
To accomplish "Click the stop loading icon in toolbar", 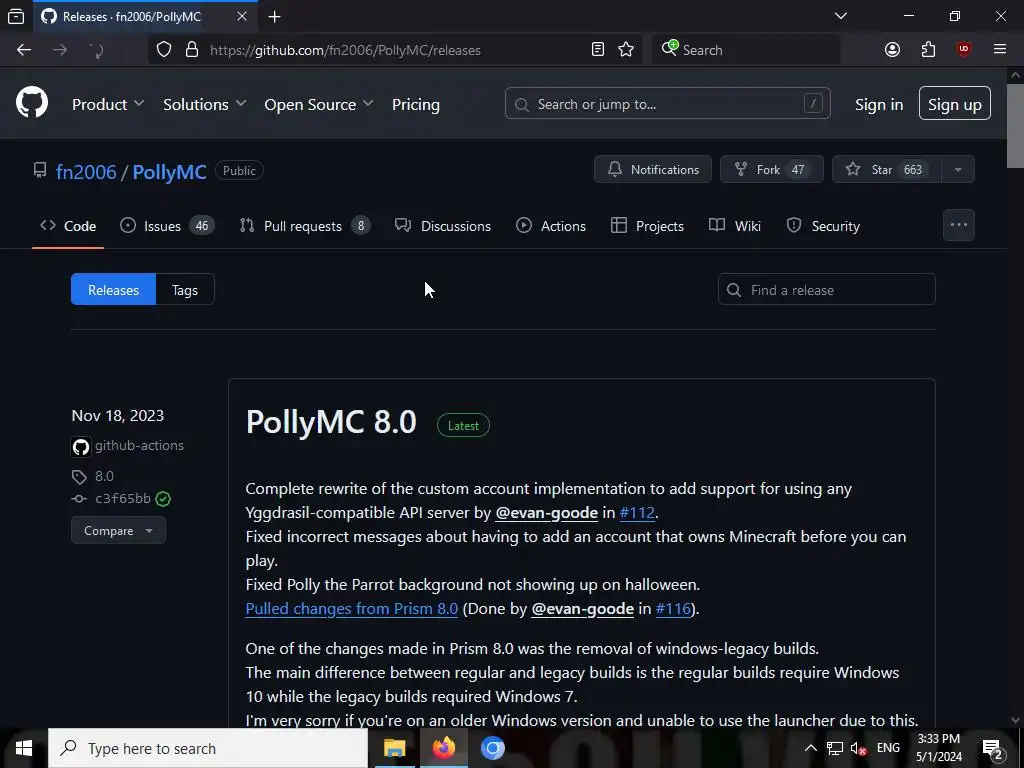I will (96, 50).
